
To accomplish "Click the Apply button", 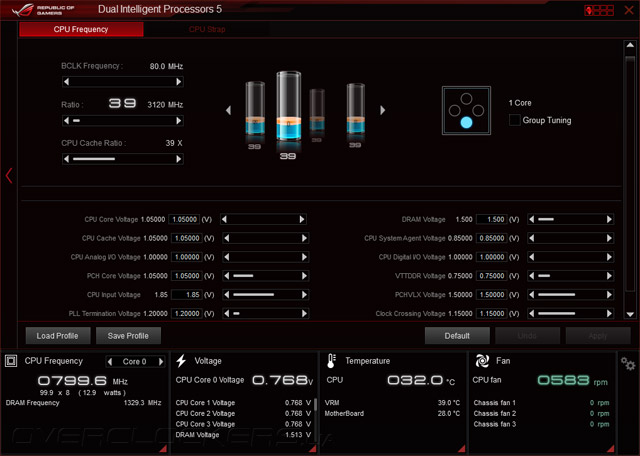I will tap(598, 336).
